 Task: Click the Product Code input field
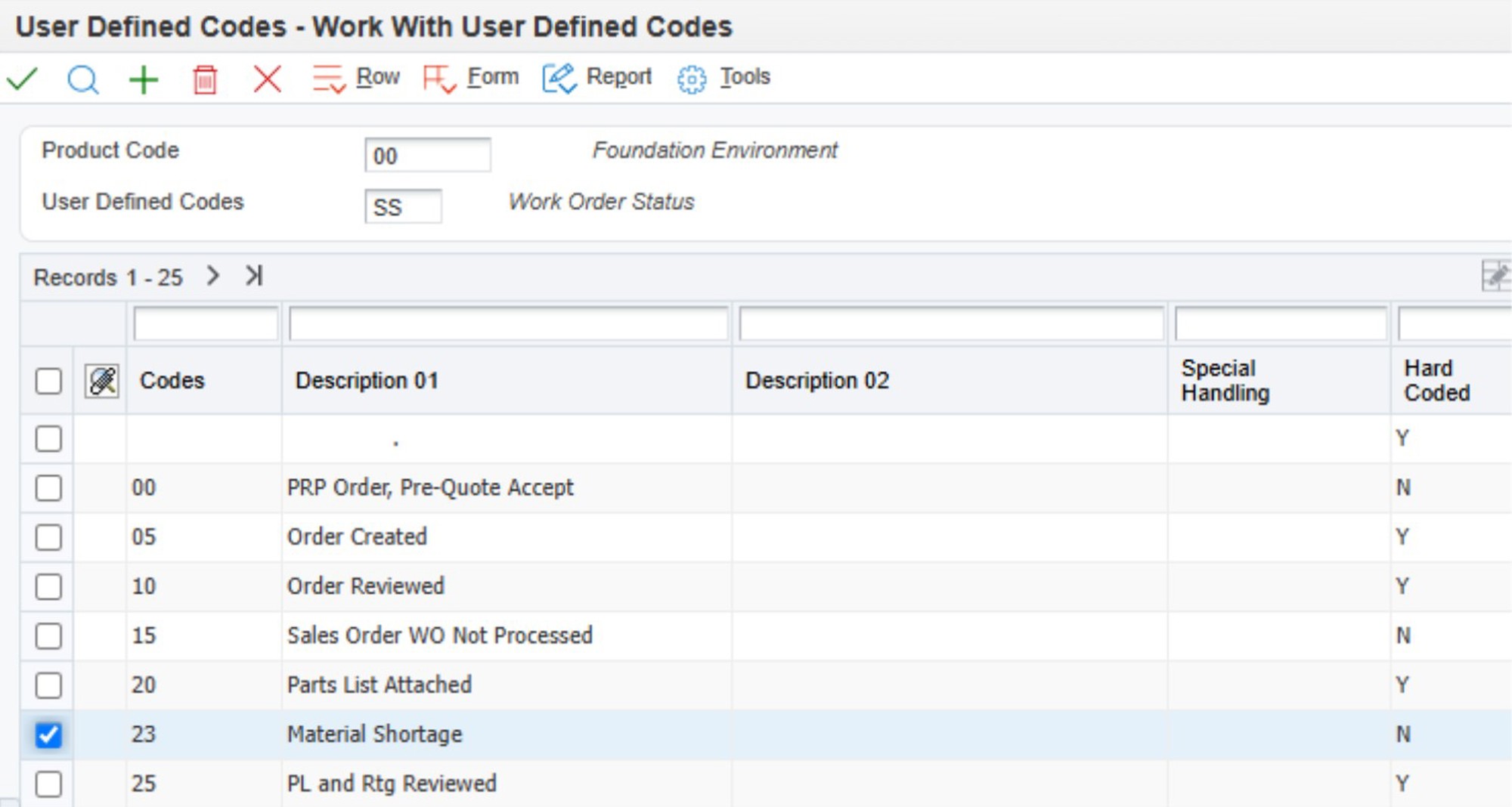point(427,156)
